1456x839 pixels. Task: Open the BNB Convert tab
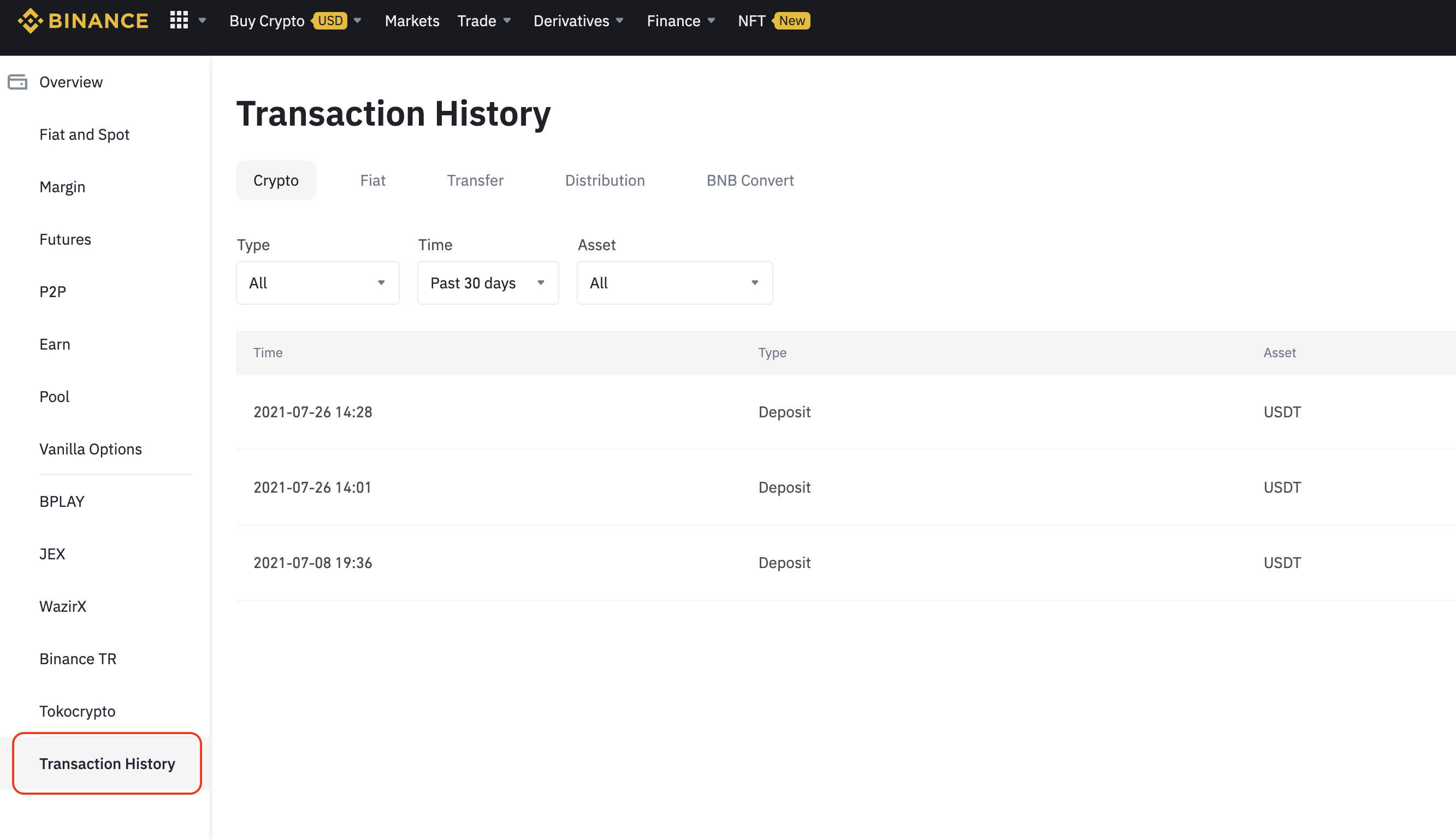pyautogui.click(x=749, y=180)
